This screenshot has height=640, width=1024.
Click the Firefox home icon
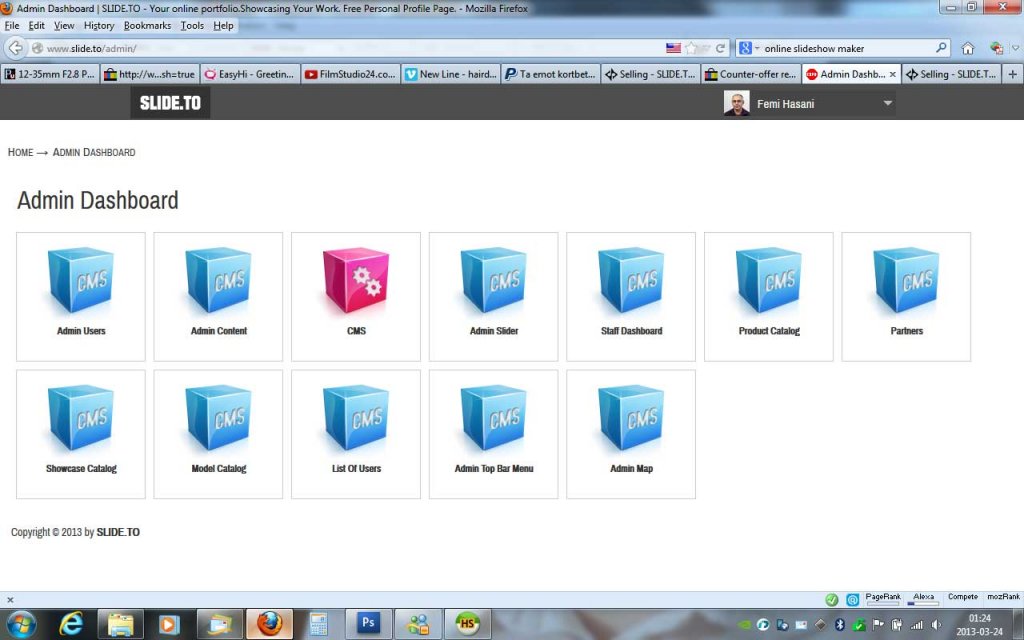[968, 48]
